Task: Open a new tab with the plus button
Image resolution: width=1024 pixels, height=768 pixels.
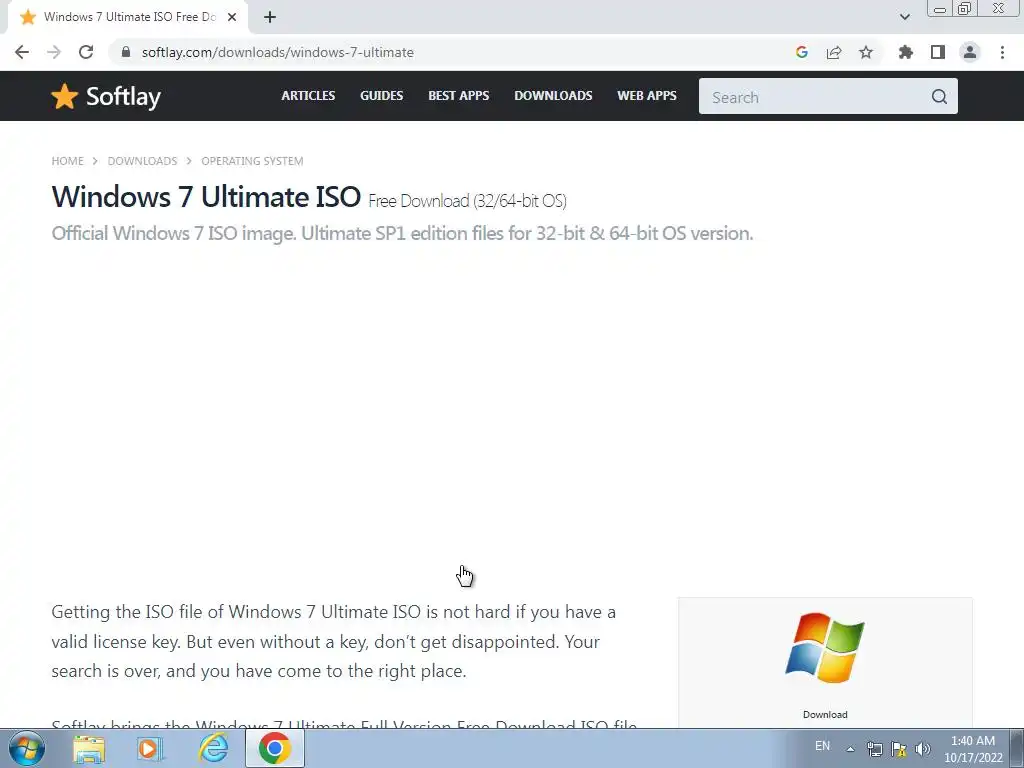Action: tap(270, 17)
